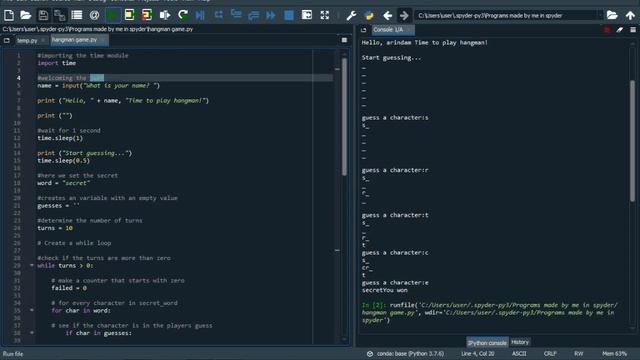Close the hangman game.py tab
640x360 pixels.
pos(102,40)
